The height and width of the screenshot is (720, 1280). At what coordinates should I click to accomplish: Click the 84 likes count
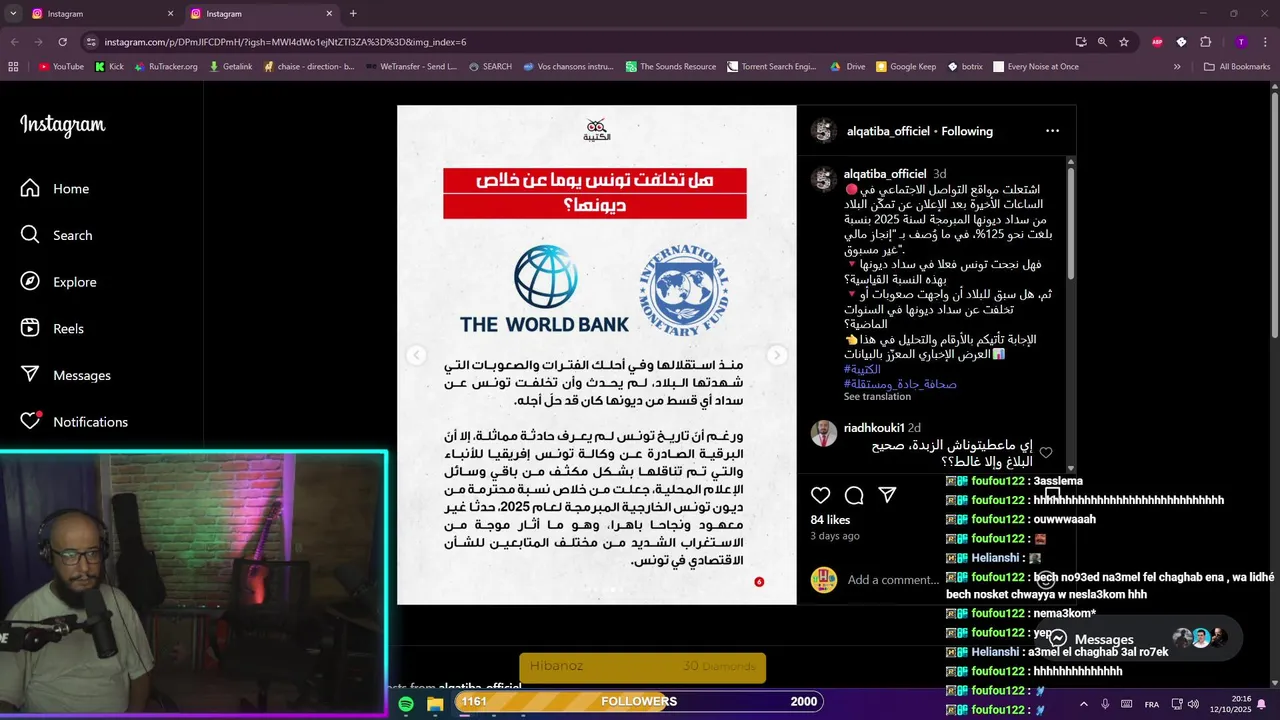click(830, 520)
